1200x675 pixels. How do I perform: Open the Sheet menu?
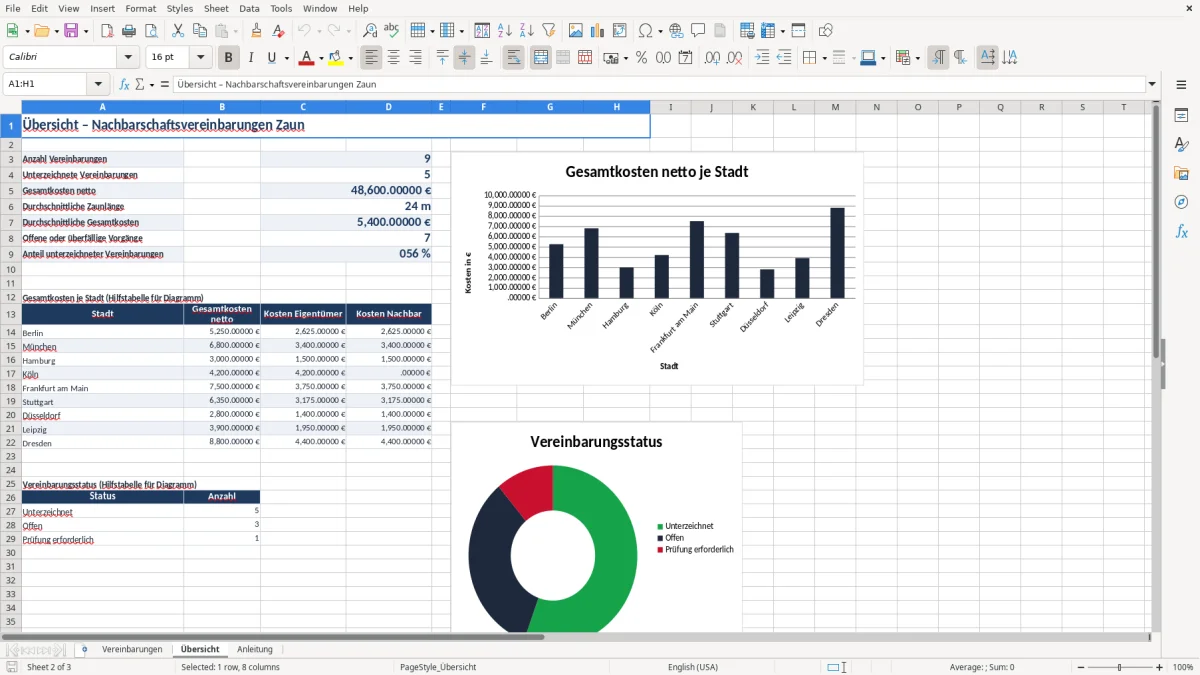[216, 8]
